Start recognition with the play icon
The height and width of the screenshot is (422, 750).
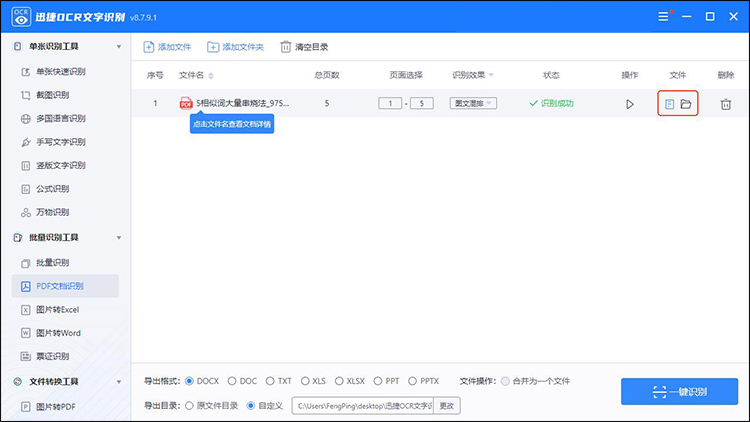[629, 104]
